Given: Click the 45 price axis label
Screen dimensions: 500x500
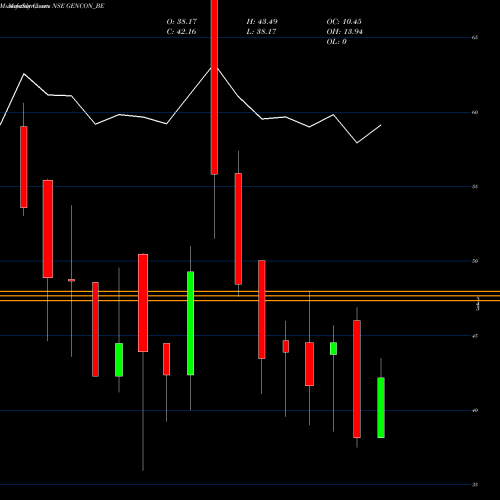Looking at the screenshot, I should point(475,336).
